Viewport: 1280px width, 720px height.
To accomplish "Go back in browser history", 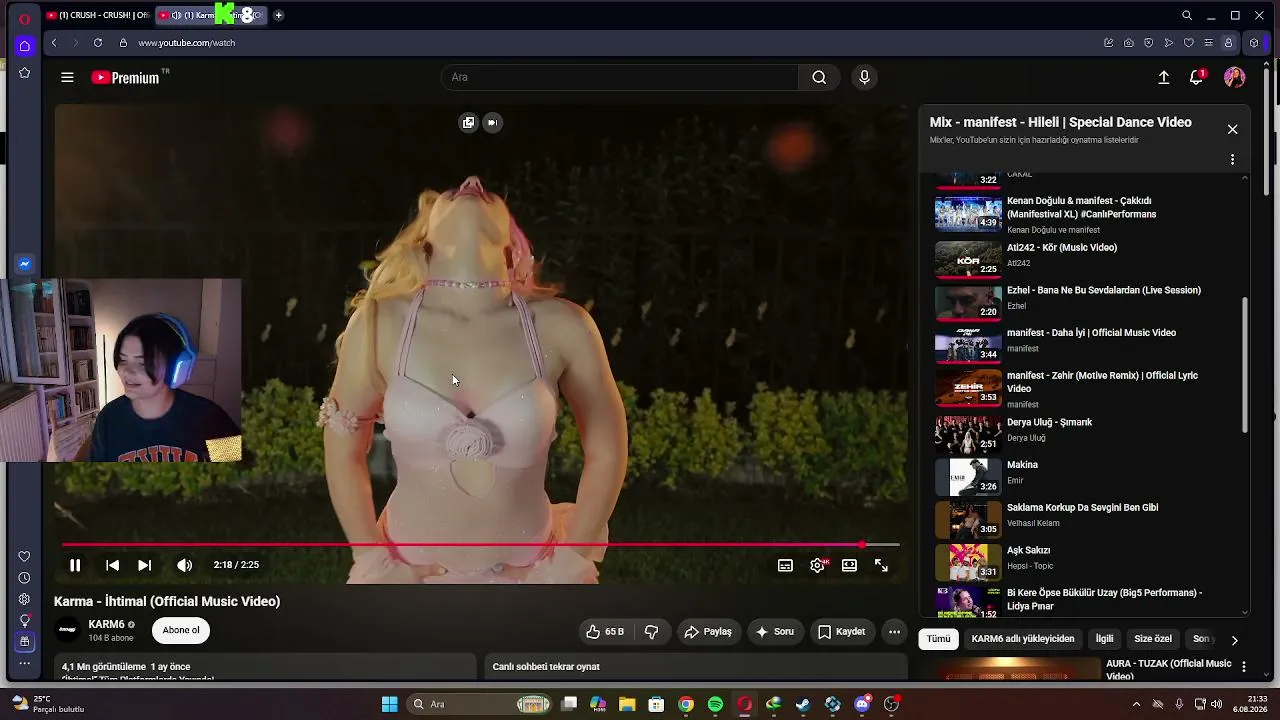I will coord(54,43).
